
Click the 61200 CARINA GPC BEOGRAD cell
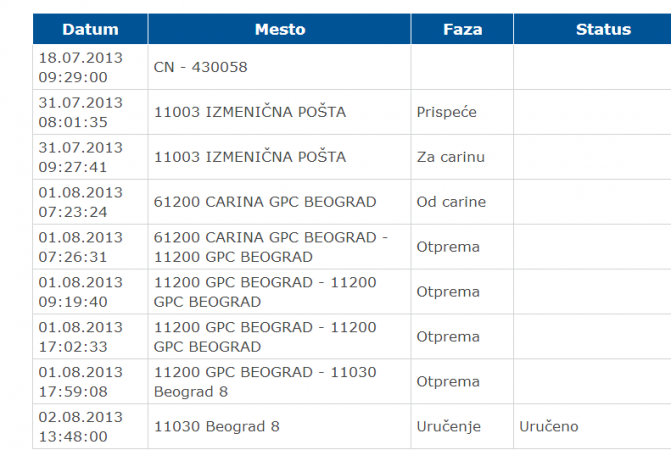(x=279, y=202)
